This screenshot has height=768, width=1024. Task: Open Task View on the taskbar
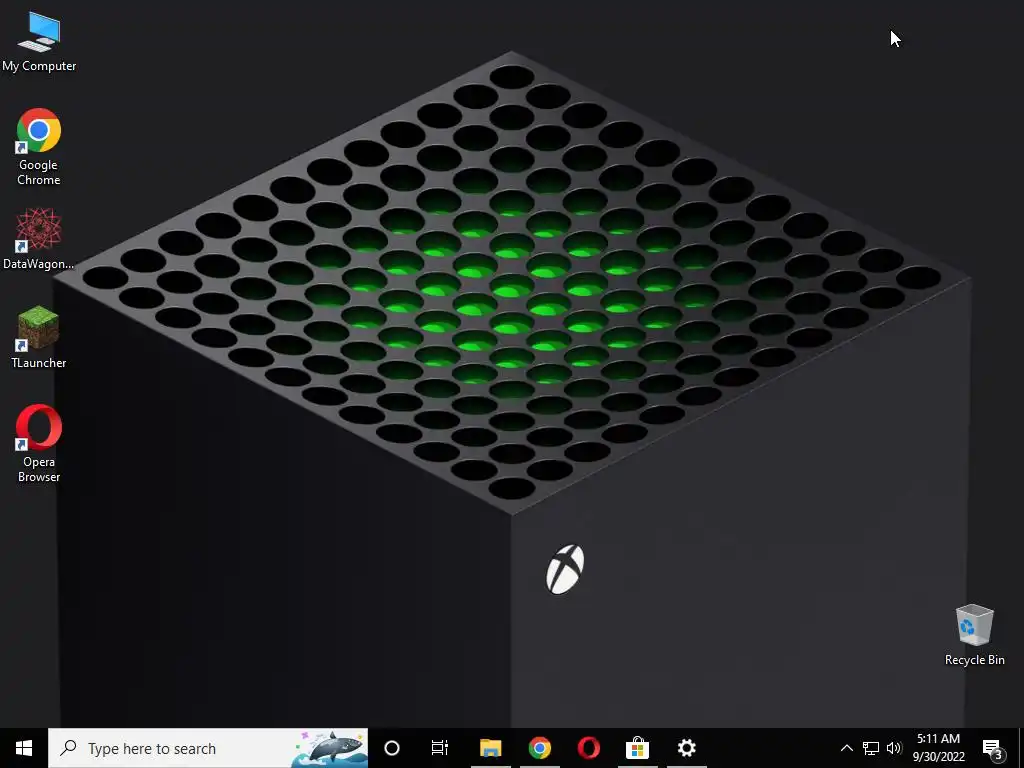tap(440, 748)
